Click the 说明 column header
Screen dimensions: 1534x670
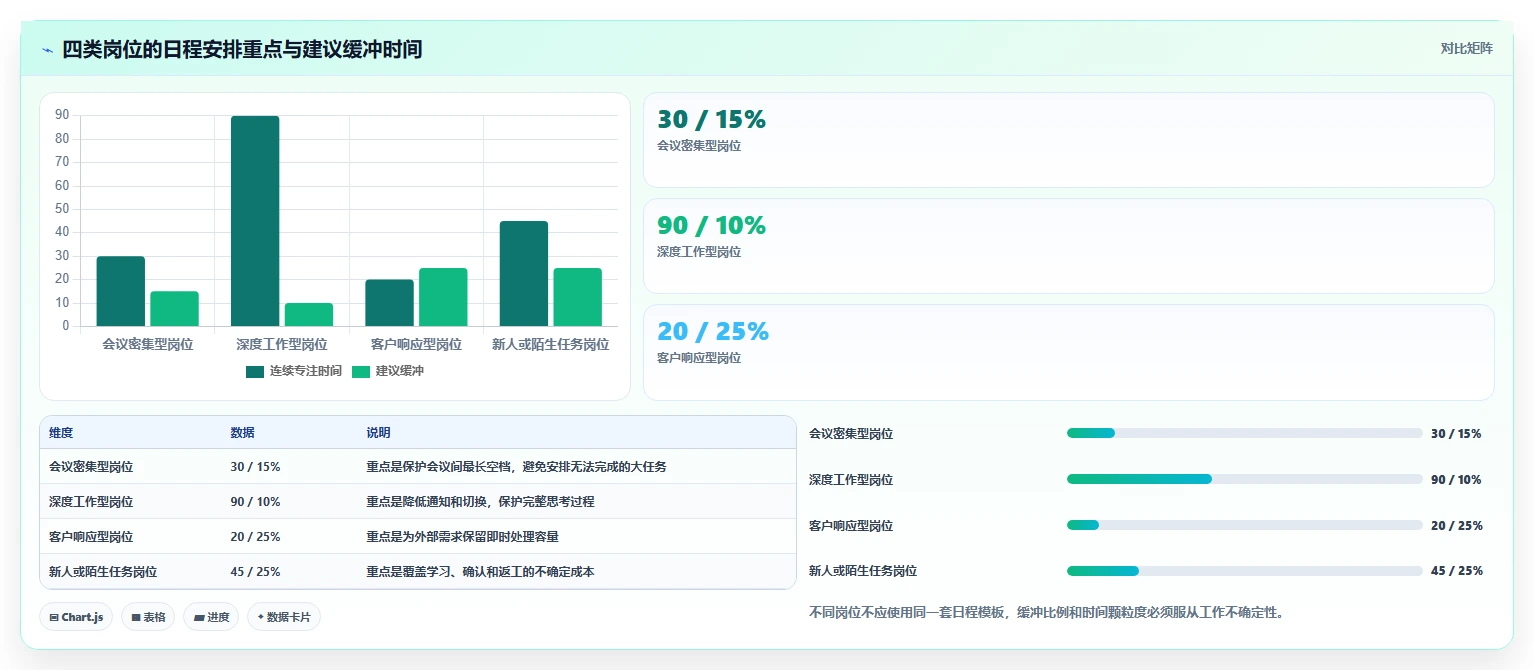tap(378, 433)
